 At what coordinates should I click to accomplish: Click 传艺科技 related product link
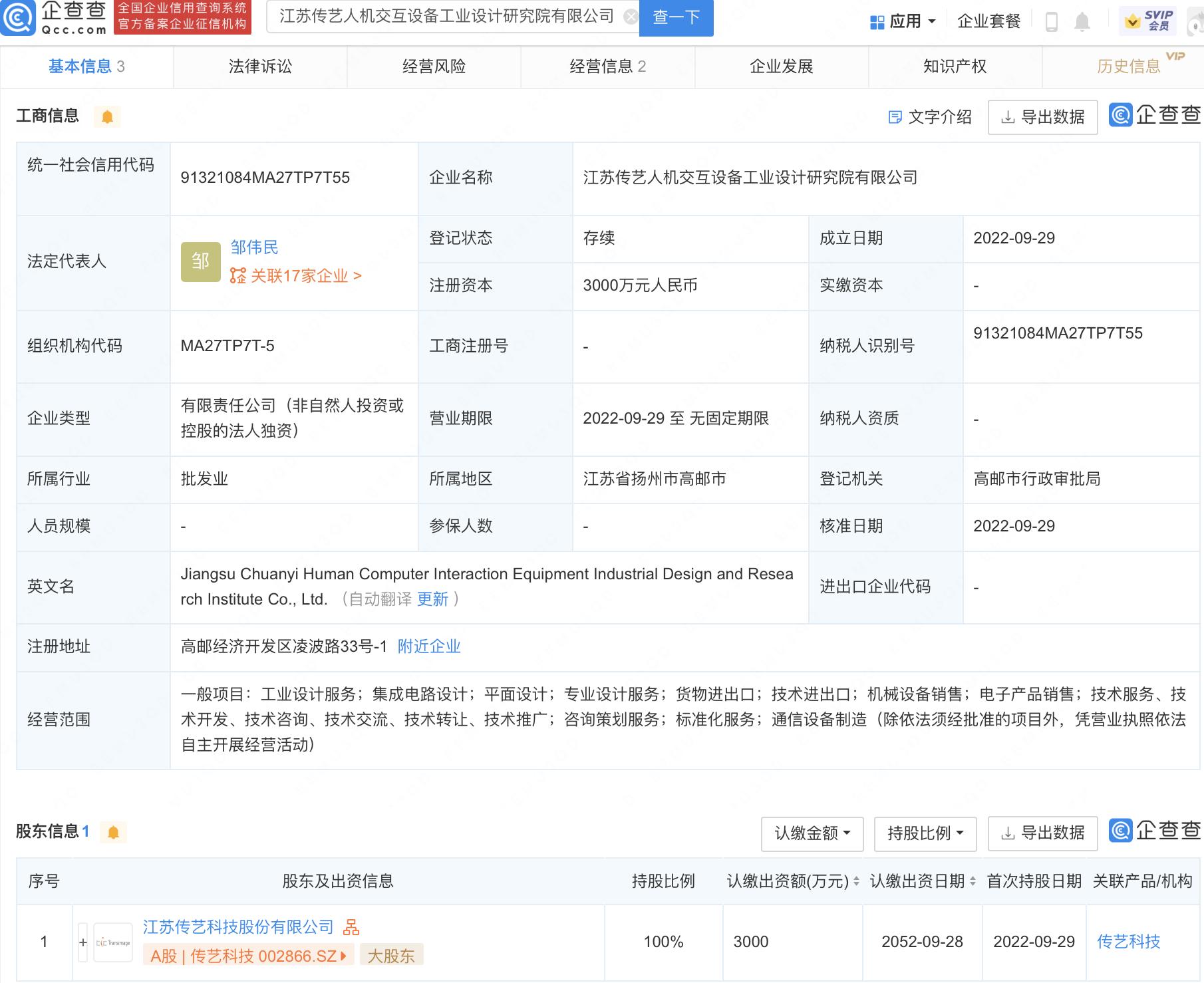pyautogui.click(x=1128, y=942)
